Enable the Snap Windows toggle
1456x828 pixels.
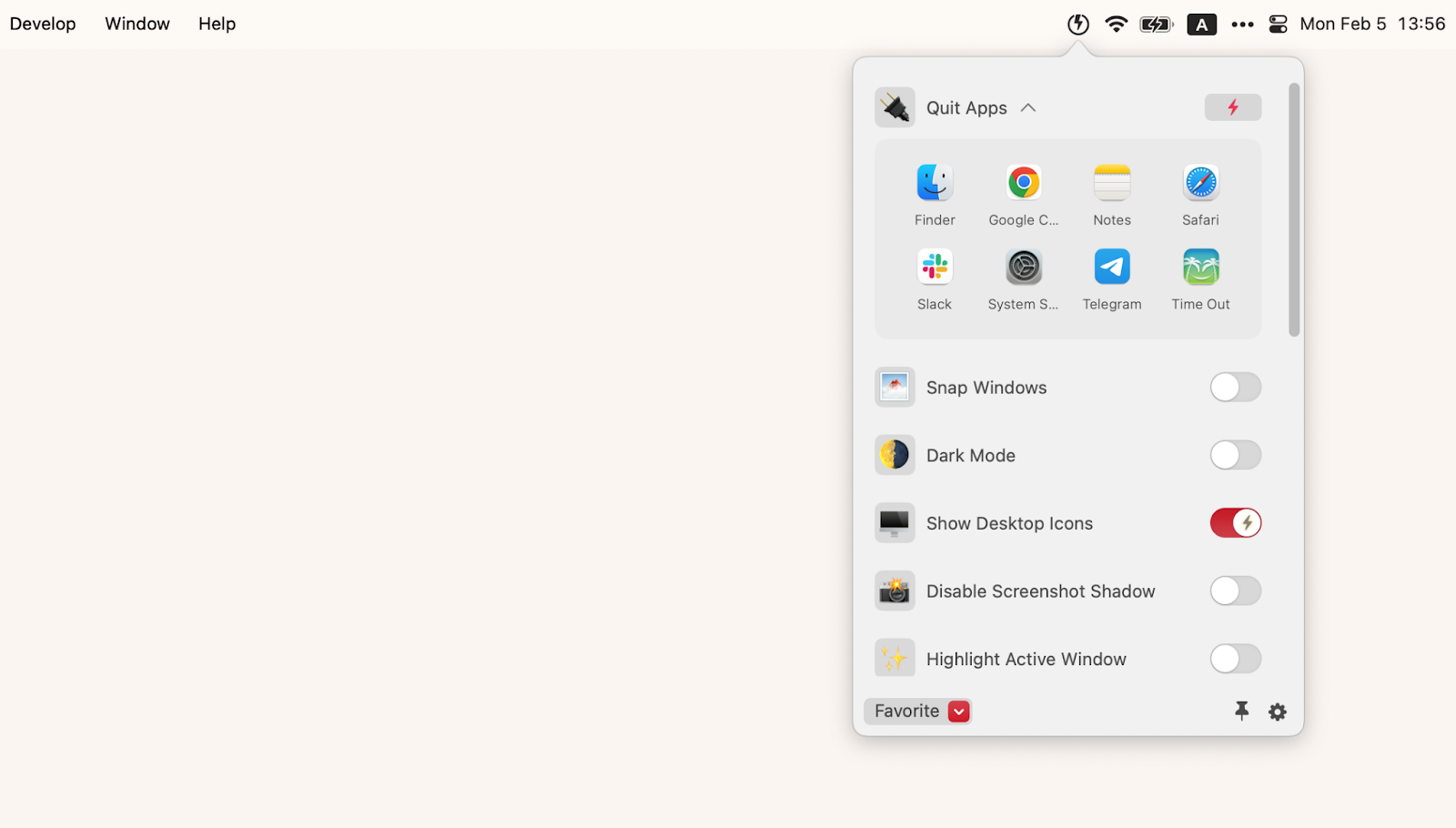coord(1235,387)
